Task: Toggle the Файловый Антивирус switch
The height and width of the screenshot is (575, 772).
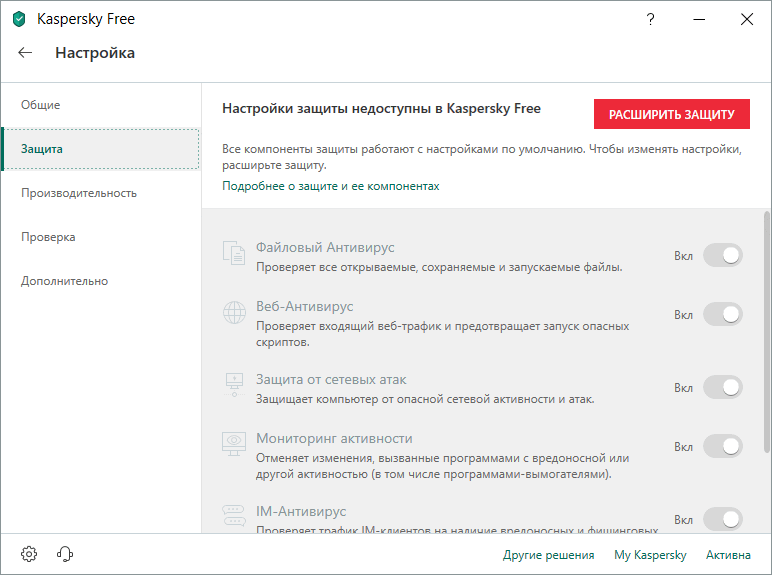Action: point(722,256)
